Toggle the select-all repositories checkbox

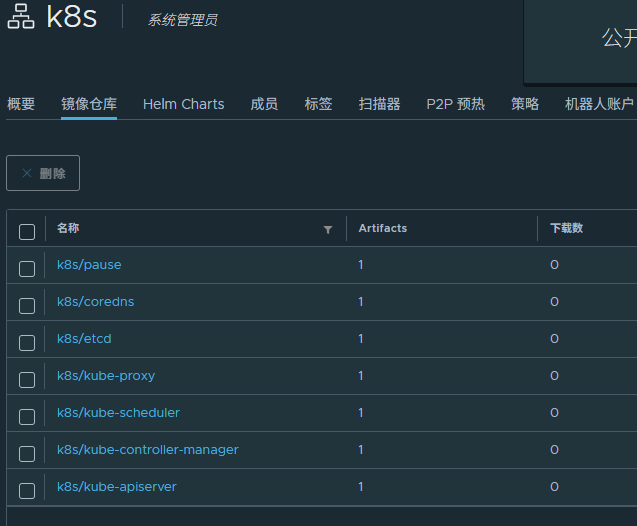click(27, 232)
